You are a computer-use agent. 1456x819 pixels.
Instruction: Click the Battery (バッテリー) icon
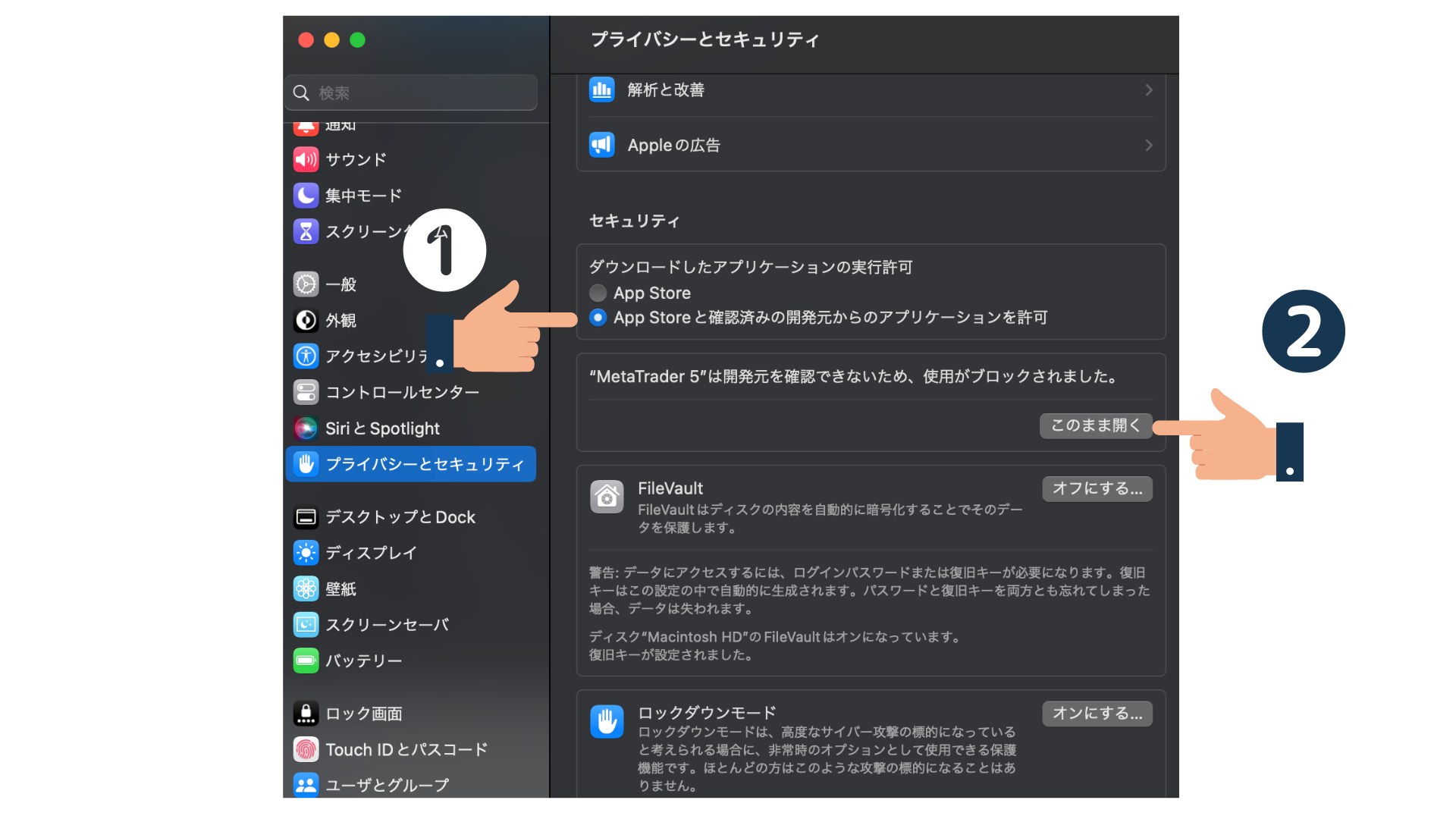click(306, 661)
